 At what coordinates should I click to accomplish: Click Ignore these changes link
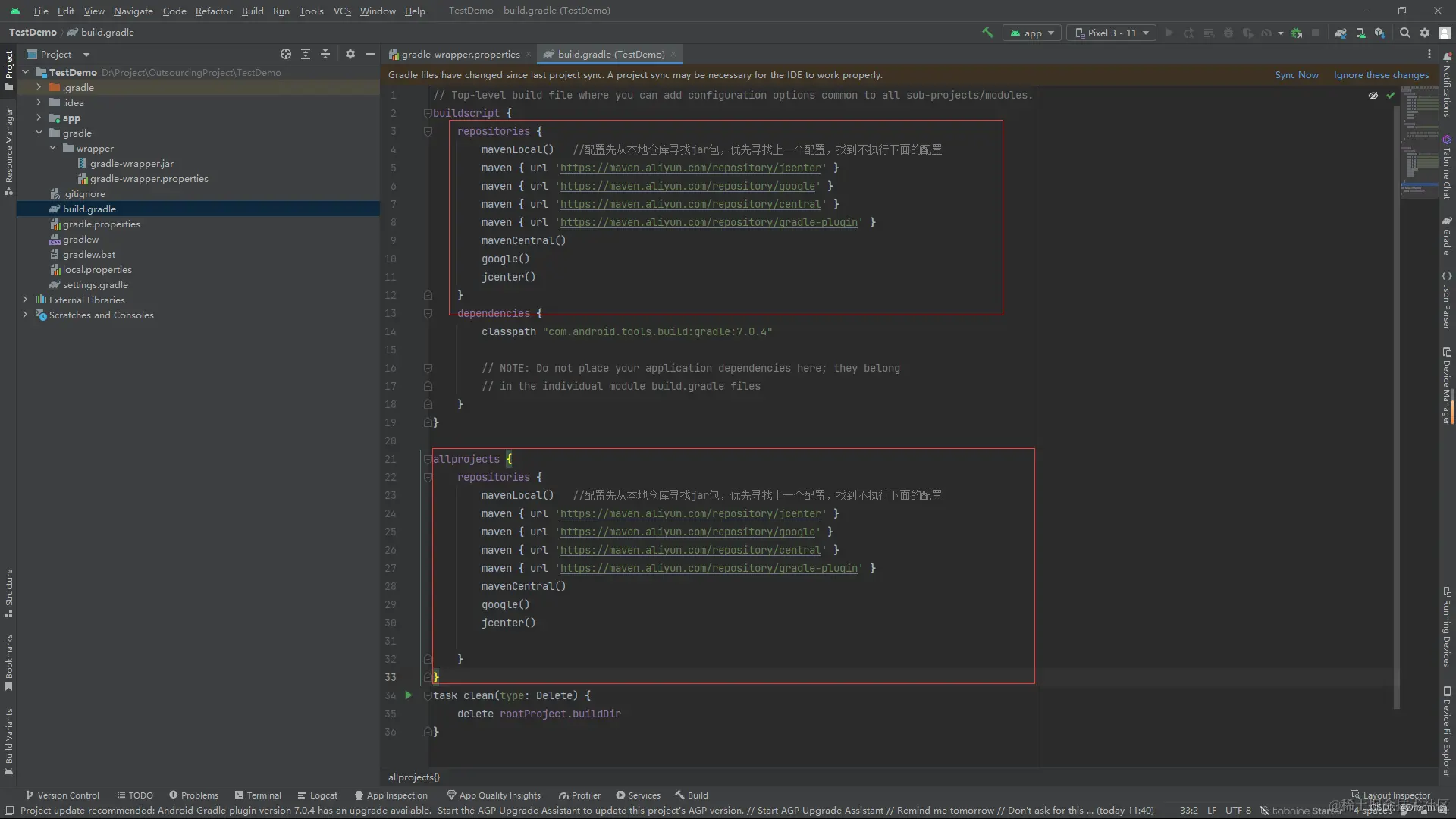(1381, 74)
